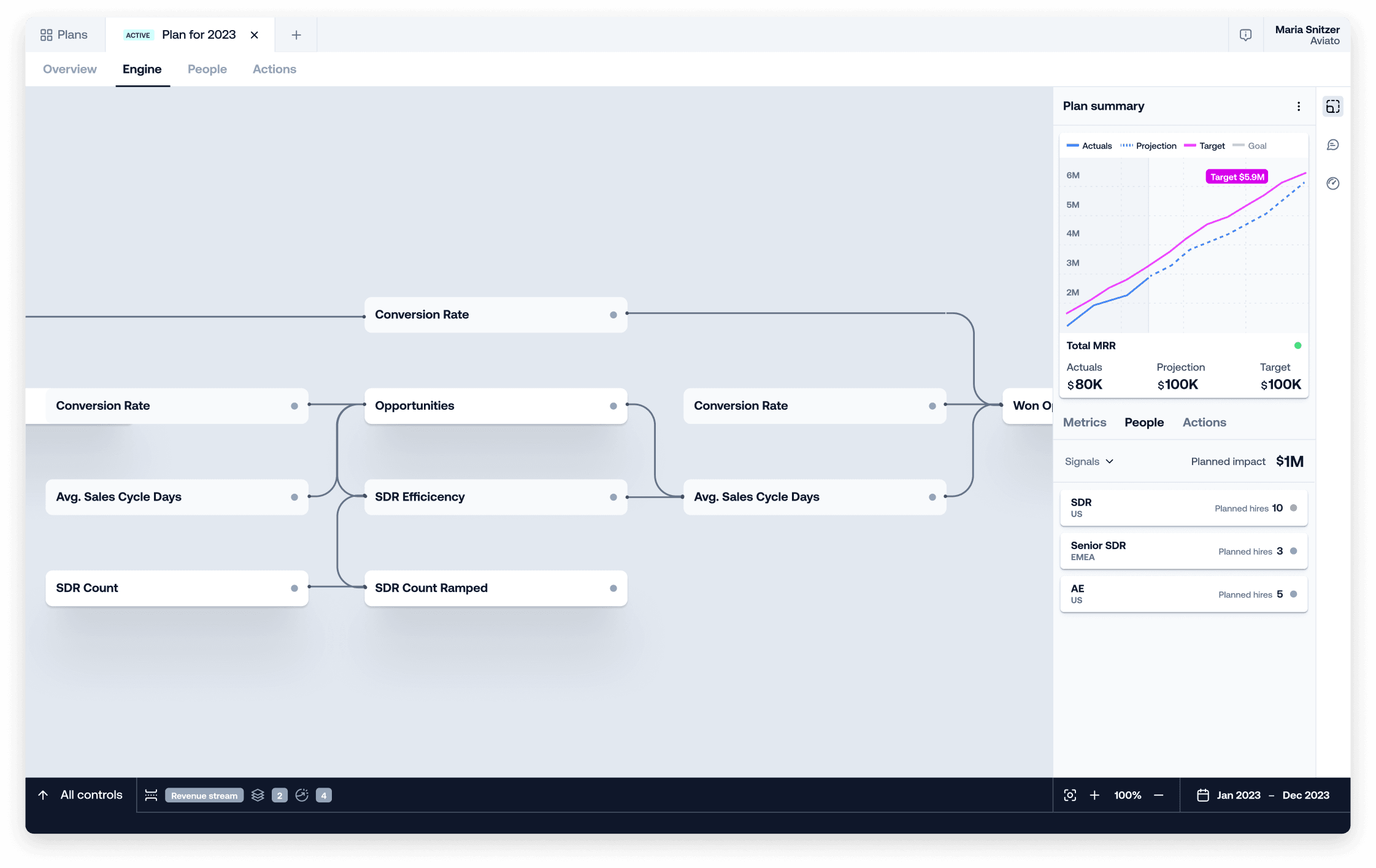Click the plan summary panel layout icon
Viewport: 1376px width, 868px height.
point(1332,107)
